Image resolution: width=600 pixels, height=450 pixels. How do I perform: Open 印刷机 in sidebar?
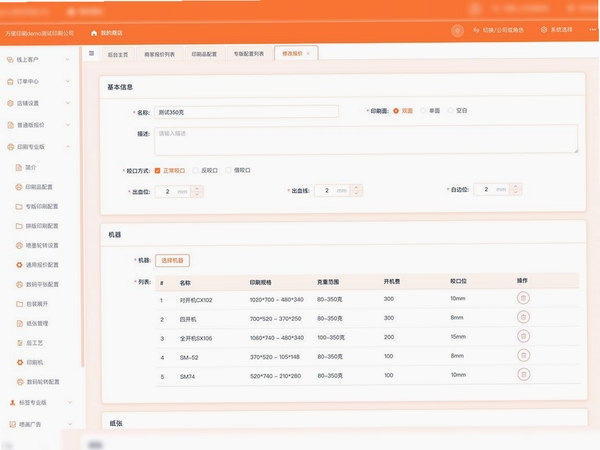pos(35,362)
